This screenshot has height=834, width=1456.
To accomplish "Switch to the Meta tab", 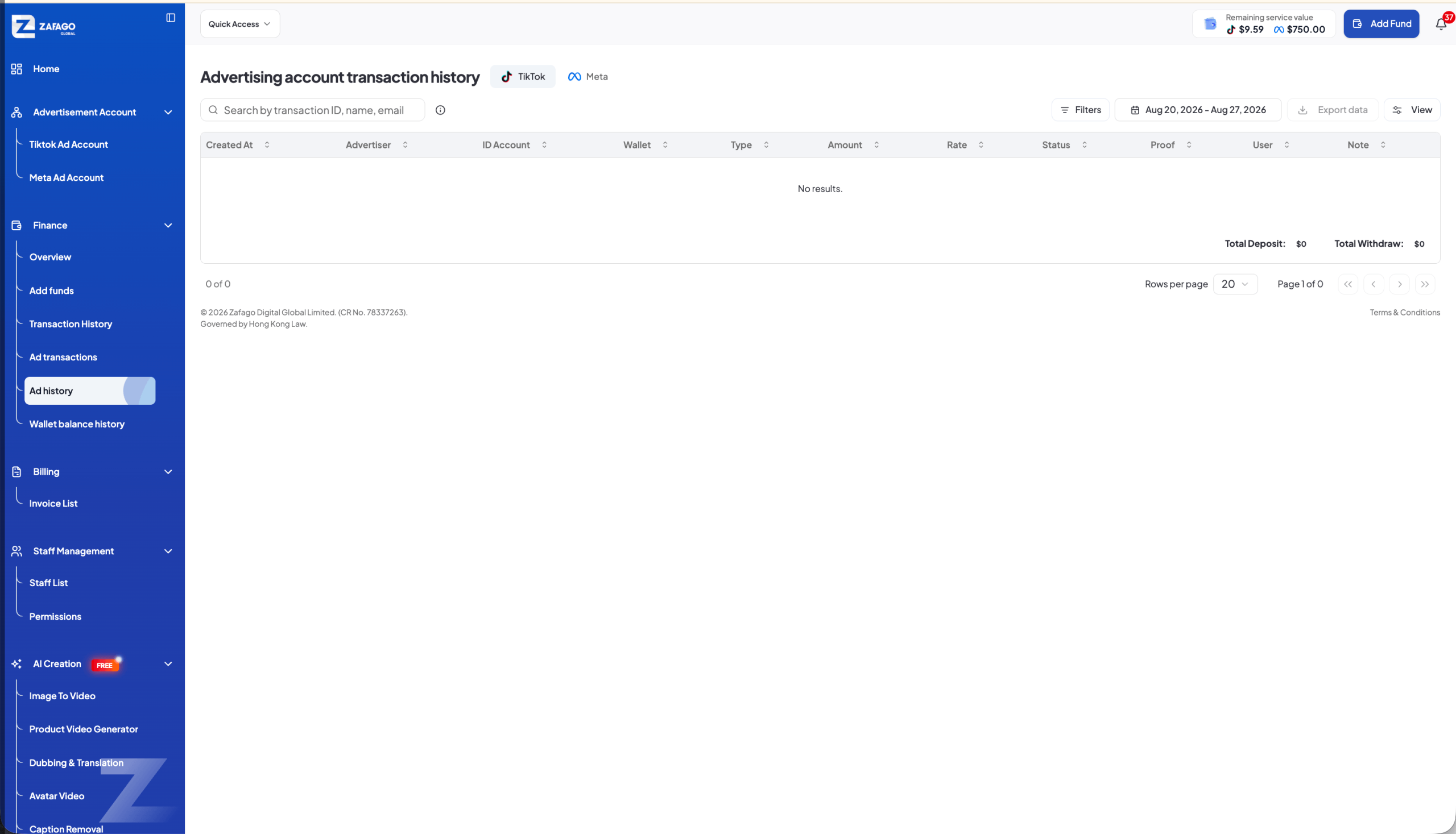I will pos(588,77).
